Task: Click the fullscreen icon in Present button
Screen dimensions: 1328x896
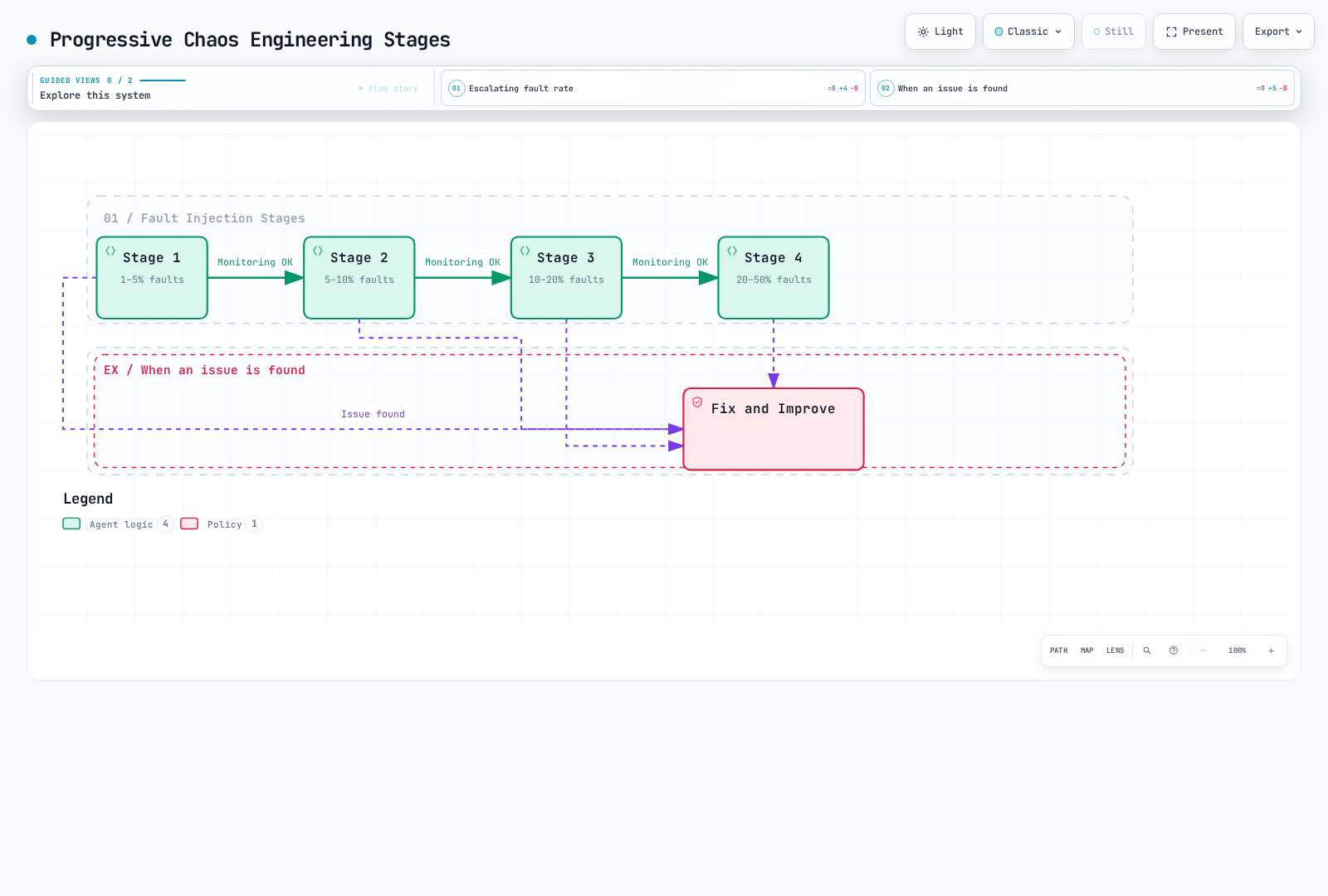Action: click(x=1171, y=32)
